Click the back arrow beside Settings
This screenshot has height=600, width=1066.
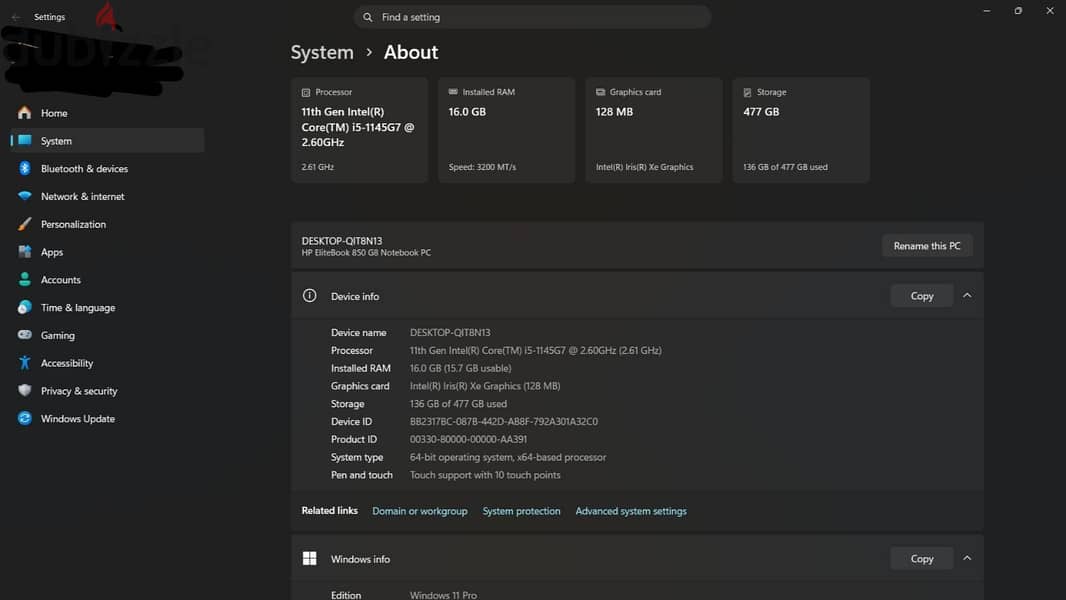click(x=16, y=17)
